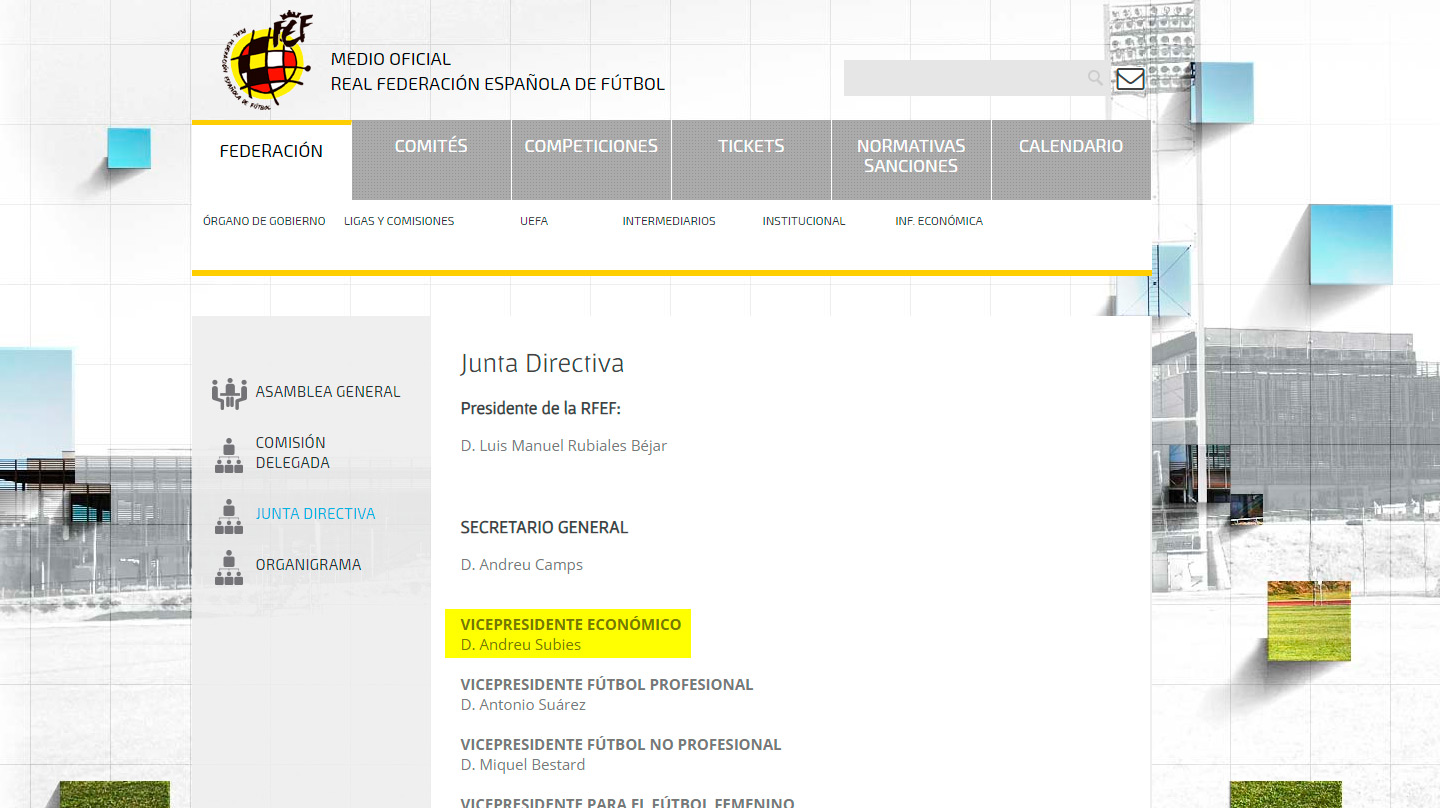
Task: Click the search magnifier icon
Action: (x=1096, y=78)
